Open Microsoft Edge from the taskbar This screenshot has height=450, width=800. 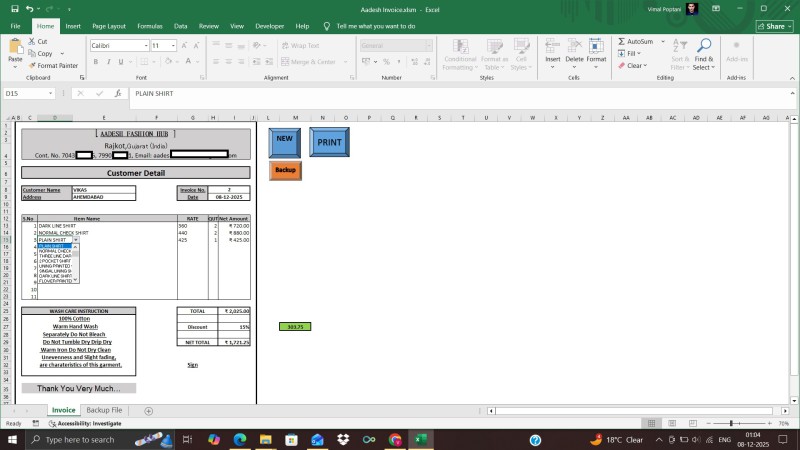pos(240,439)
